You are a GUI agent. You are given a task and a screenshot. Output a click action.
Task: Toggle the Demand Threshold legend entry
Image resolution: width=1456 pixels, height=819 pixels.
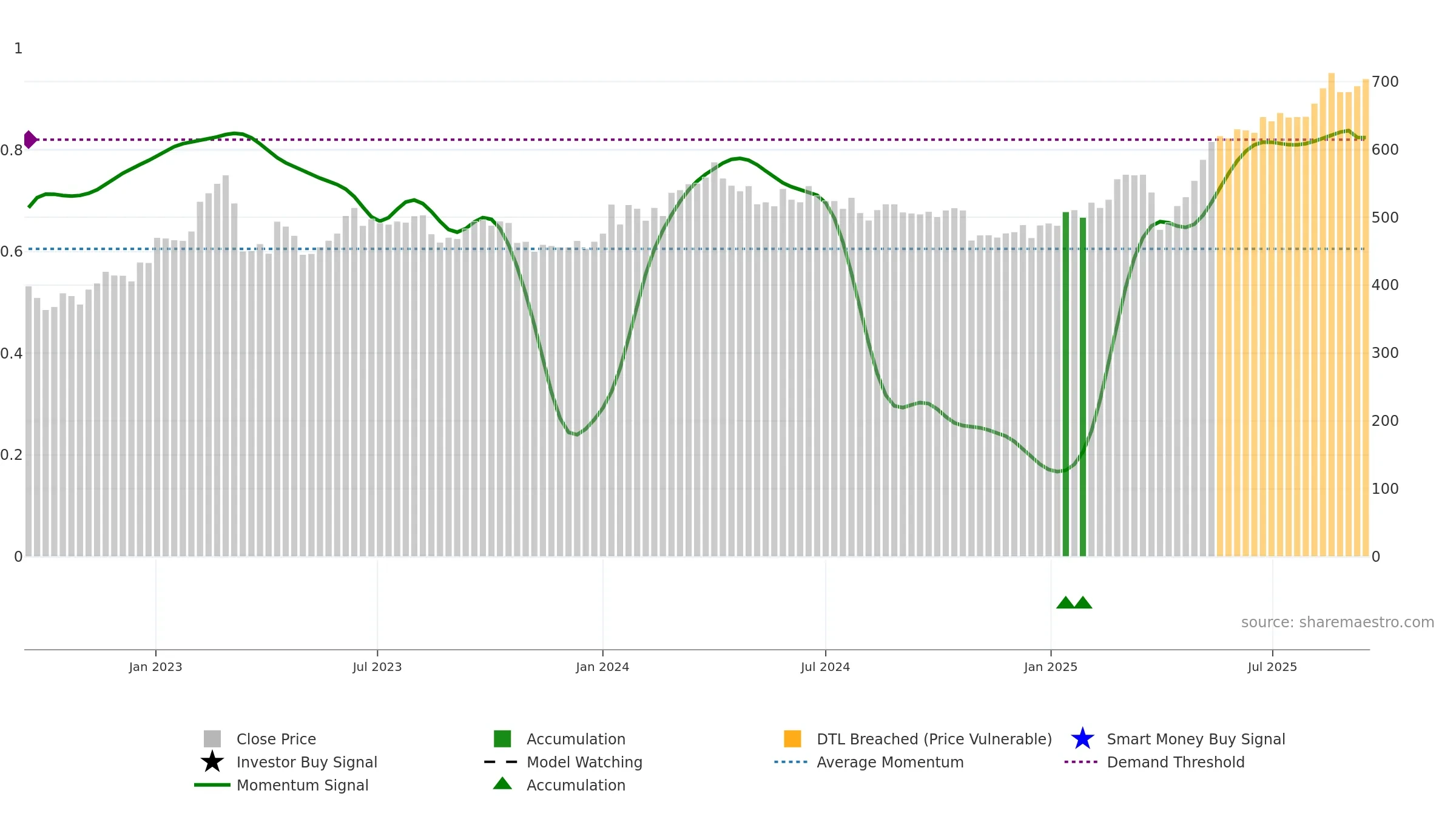coord(1175,762)
